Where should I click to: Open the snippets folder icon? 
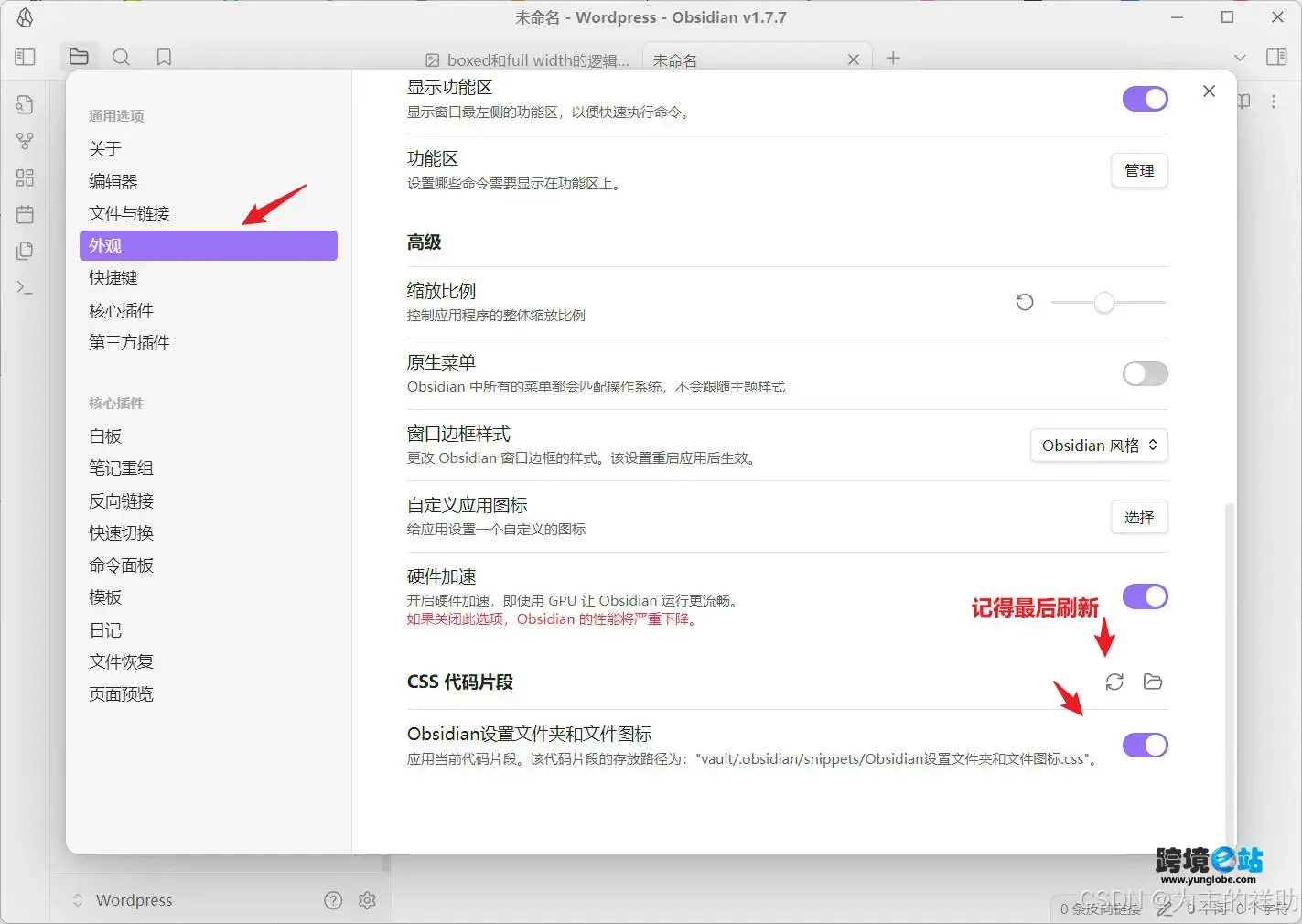[x=1153, y=682]
